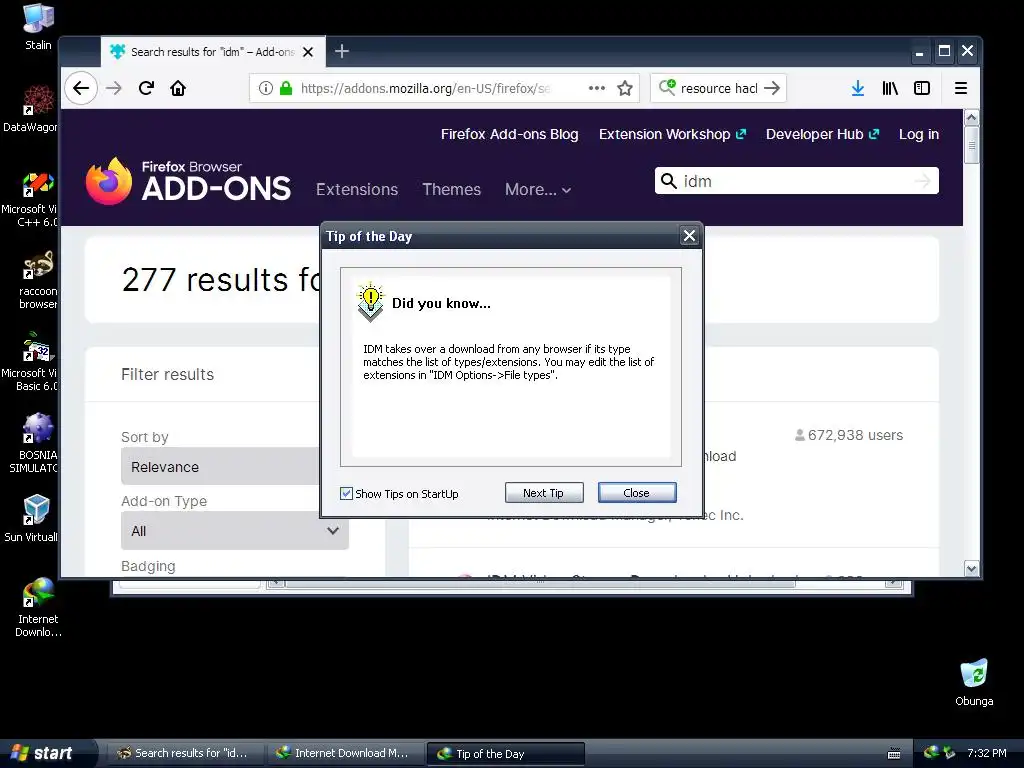Click the Firefox address bar URL
Image resolution: width=1024 pixels, height=768 pixels.
426,88
